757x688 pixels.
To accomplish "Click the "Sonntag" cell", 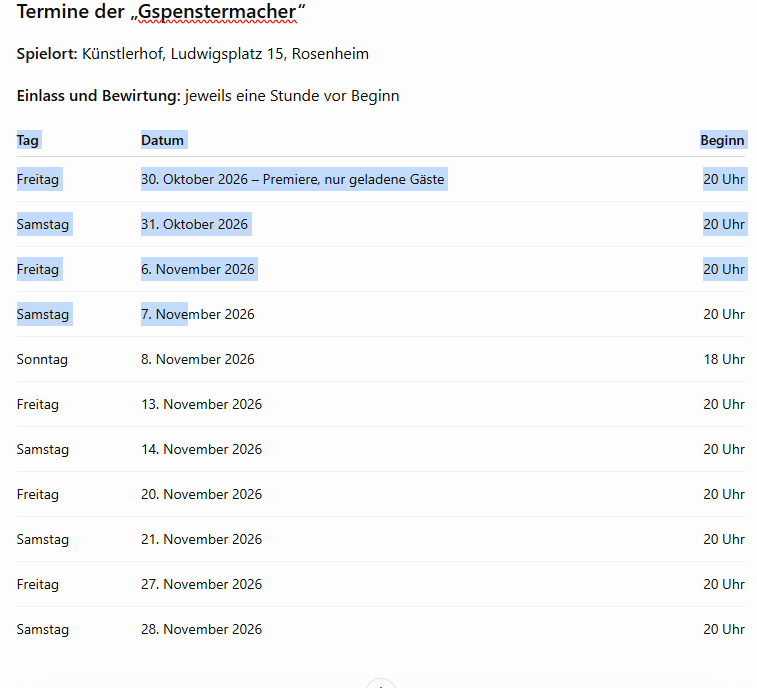I will pyautogui.click(x=42, y=359).
